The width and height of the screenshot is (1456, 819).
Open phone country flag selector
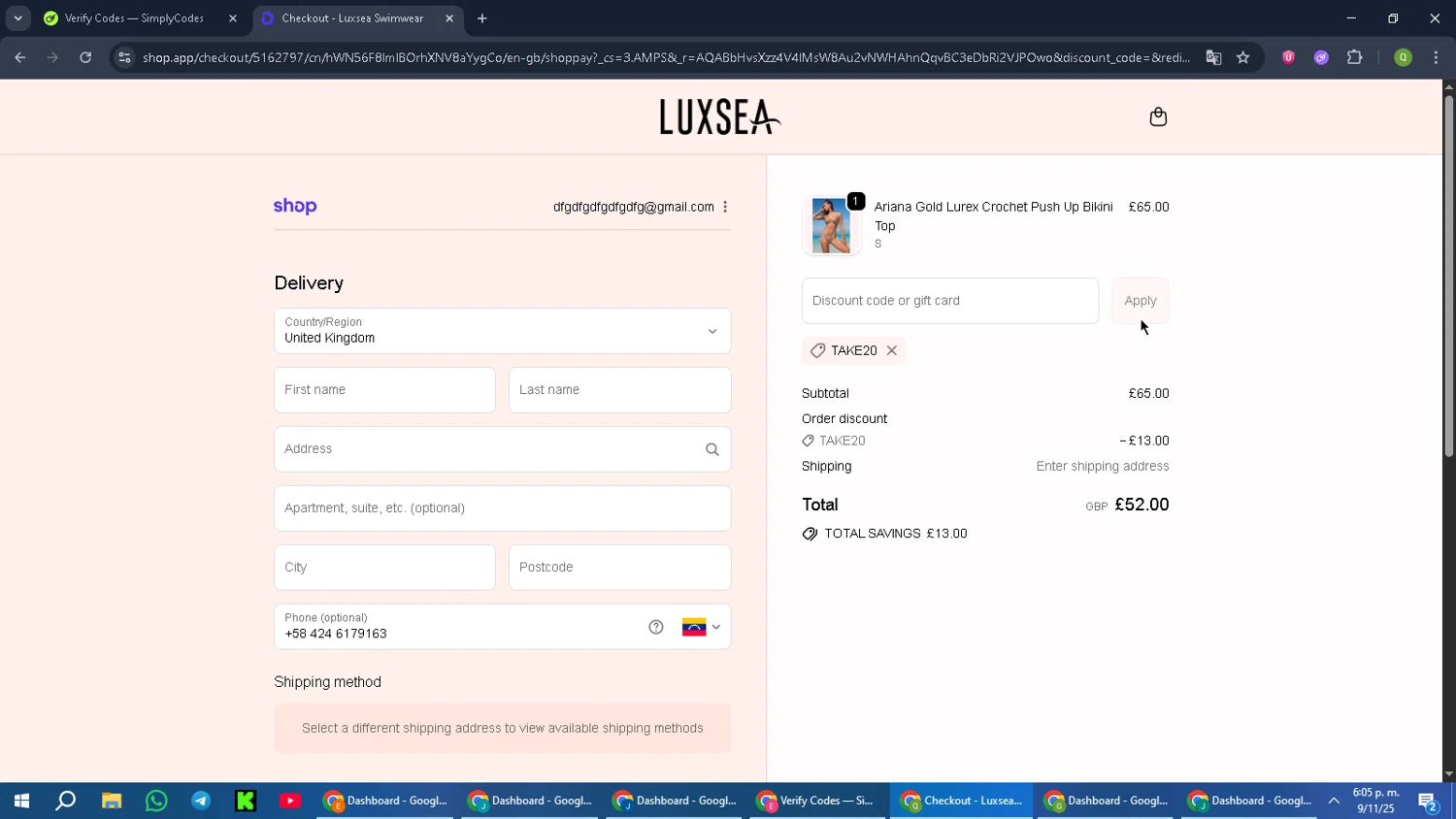click(702, 627)
